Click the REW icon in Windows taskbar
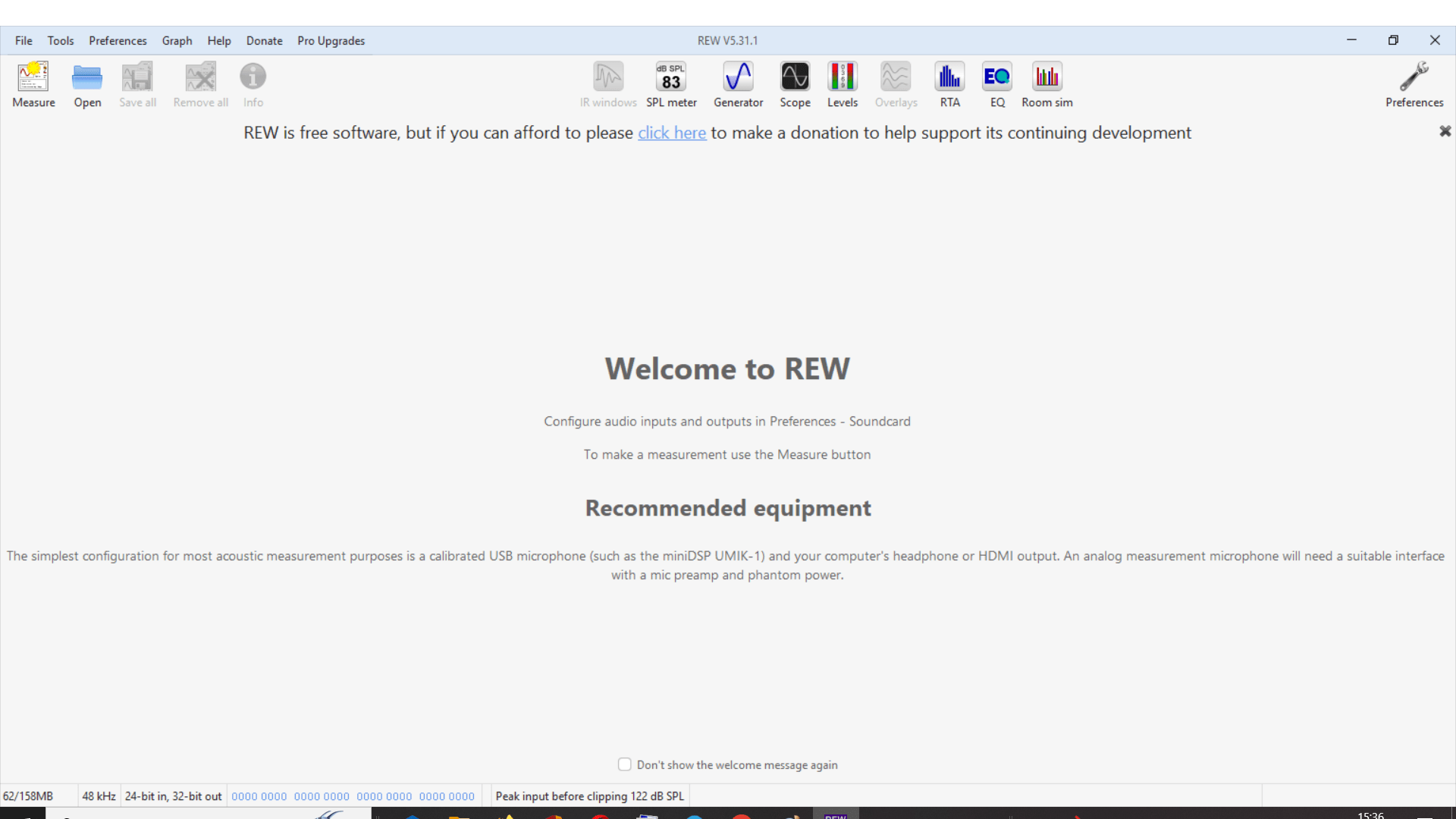 coord(836,814)
